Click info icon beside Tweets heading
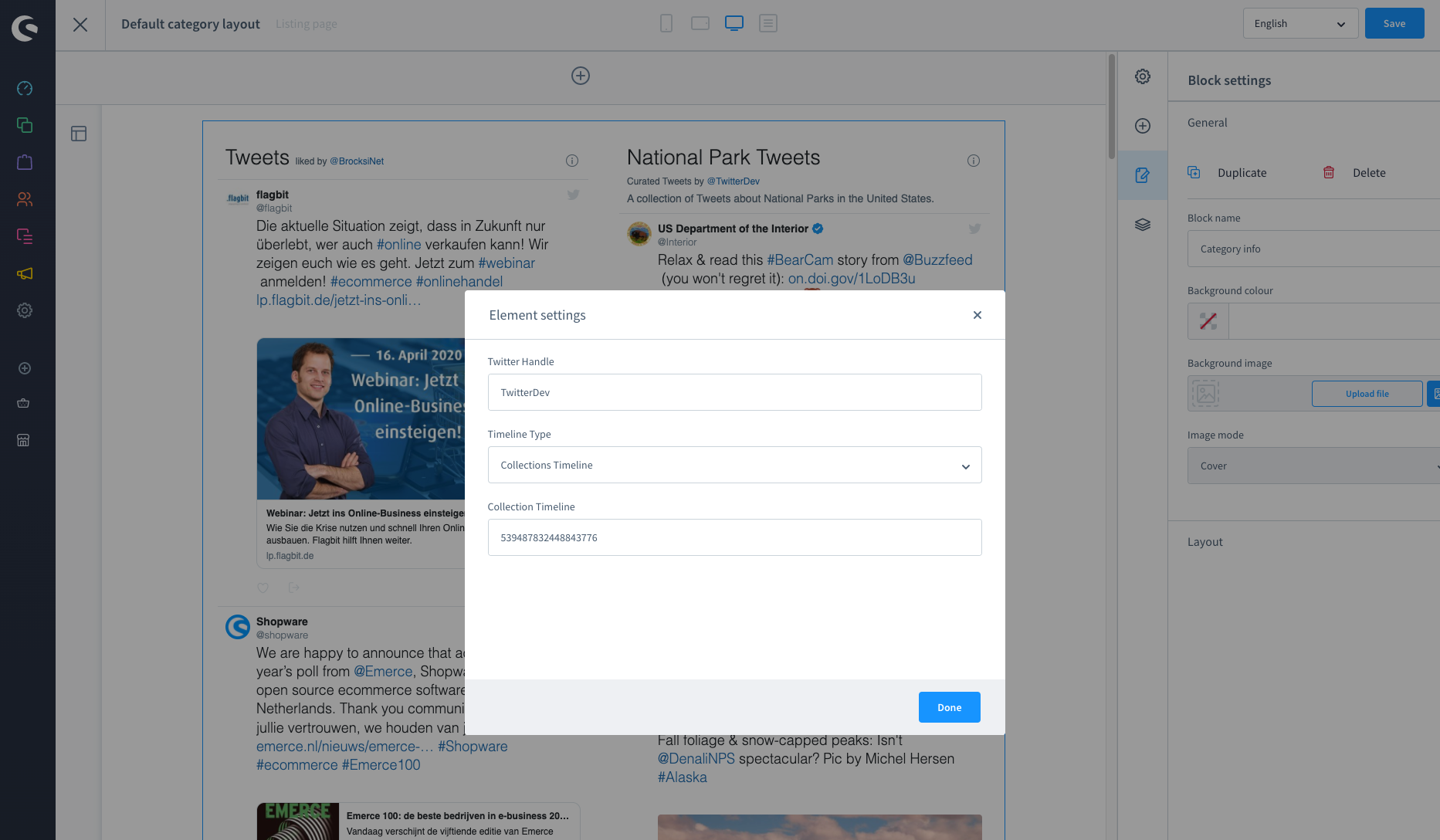This screenshot has height=840, width=1440. (572, 161)
